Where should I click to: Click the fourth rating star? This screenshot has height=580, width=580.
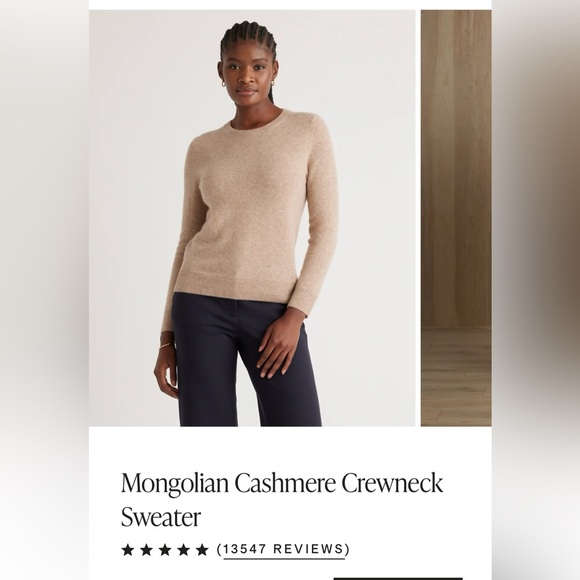pyautogui.click(x=183, y=550)
